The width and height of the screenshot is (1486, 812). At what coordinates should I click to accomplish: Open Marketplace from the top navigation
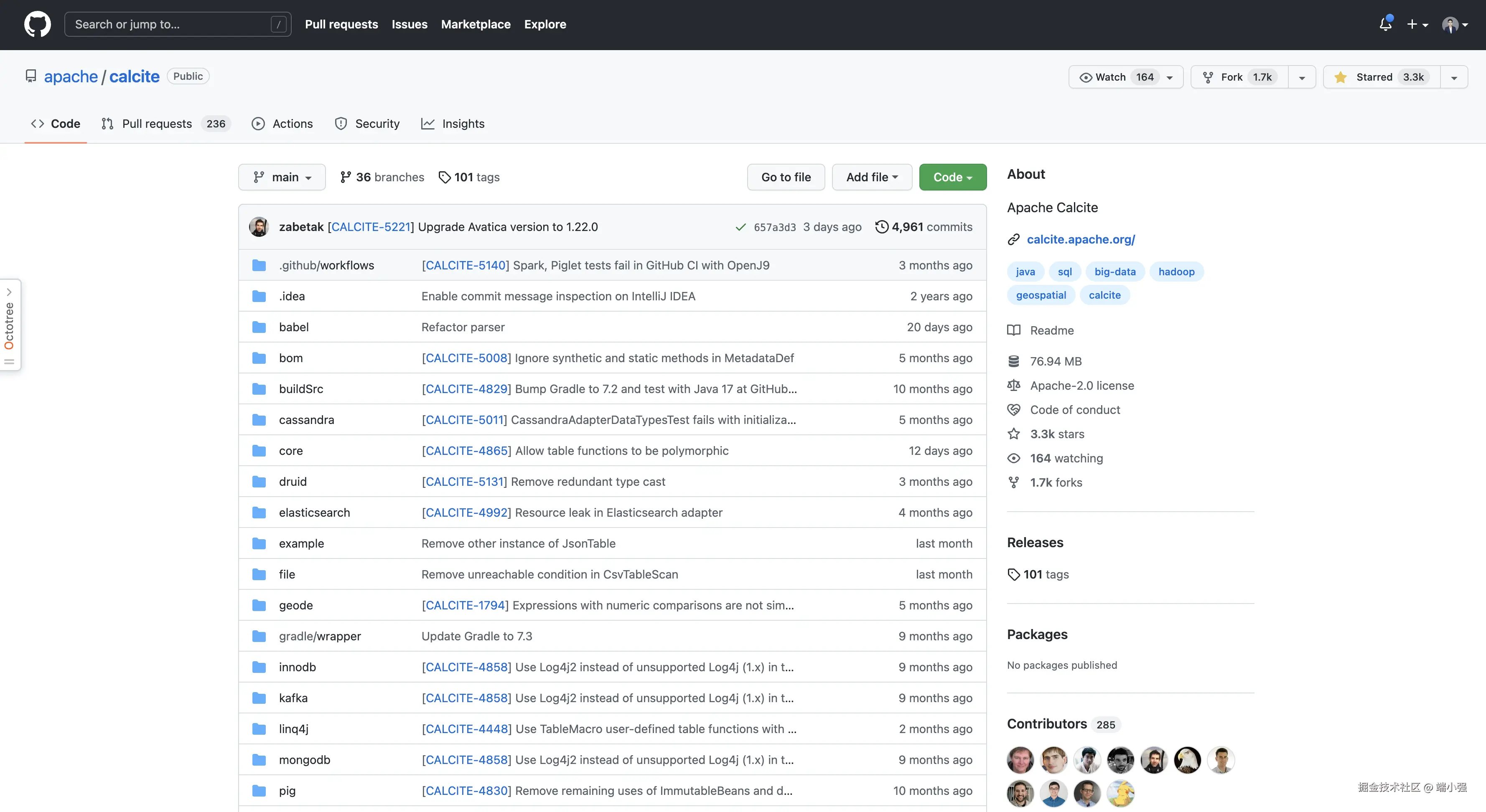[x=475, y=24]
